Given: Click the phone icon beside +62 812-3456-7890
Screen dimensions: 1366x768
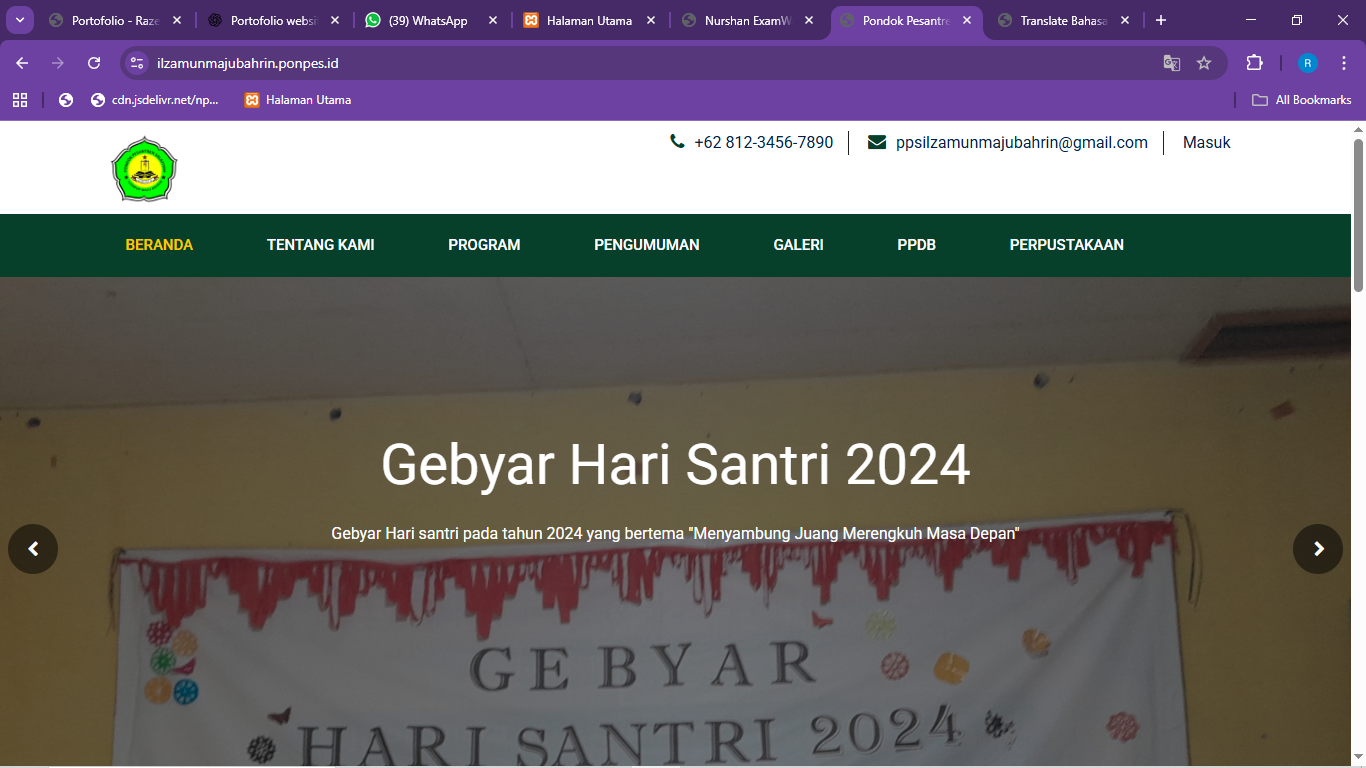Looking at the screenshot, I should (x=677, y=142).
